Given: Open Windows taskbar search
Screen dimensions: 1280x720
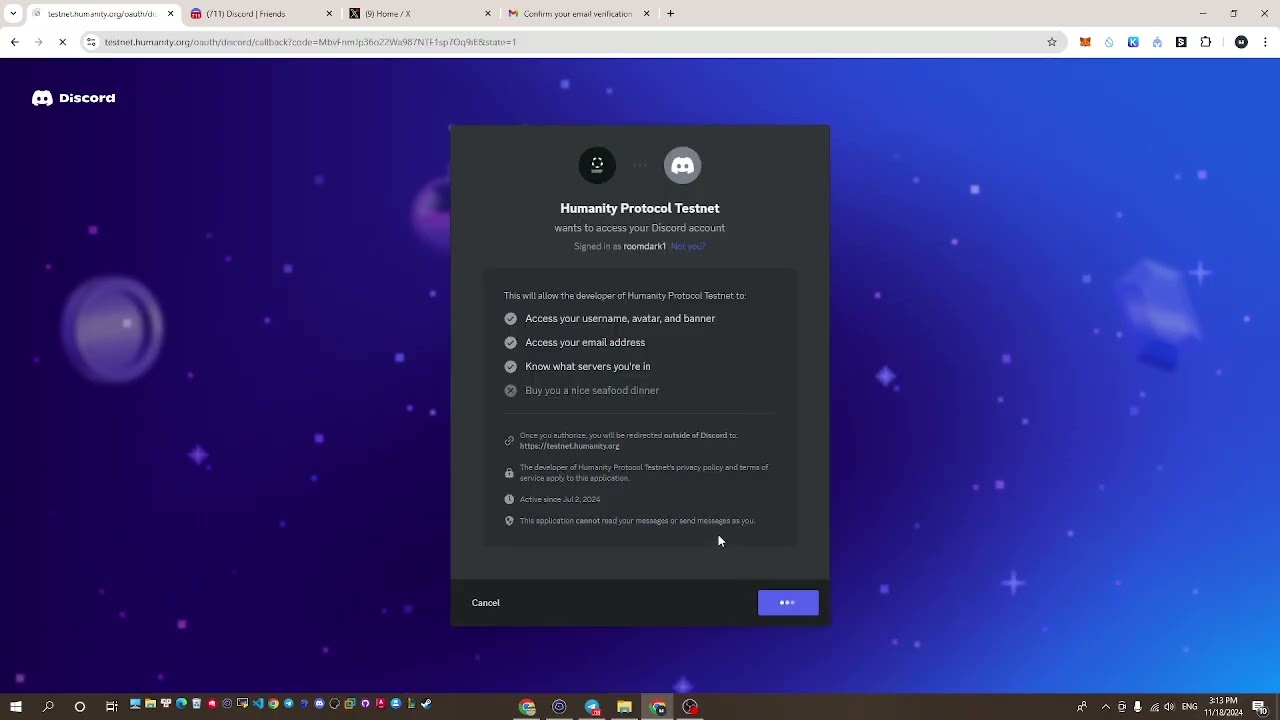Looking at the screenshot, I should pos(48,707).
